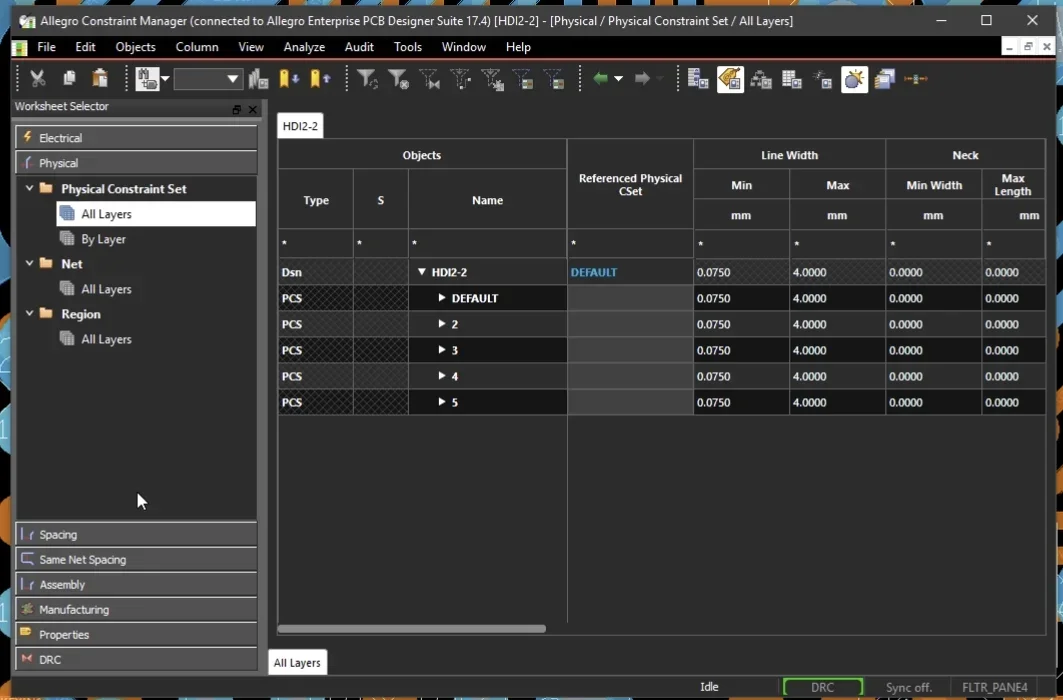Click the horizontal scrollbar under the table
Image resolution: width=1063 pixels, height=700 pixels.
click(x=412, y=629)
